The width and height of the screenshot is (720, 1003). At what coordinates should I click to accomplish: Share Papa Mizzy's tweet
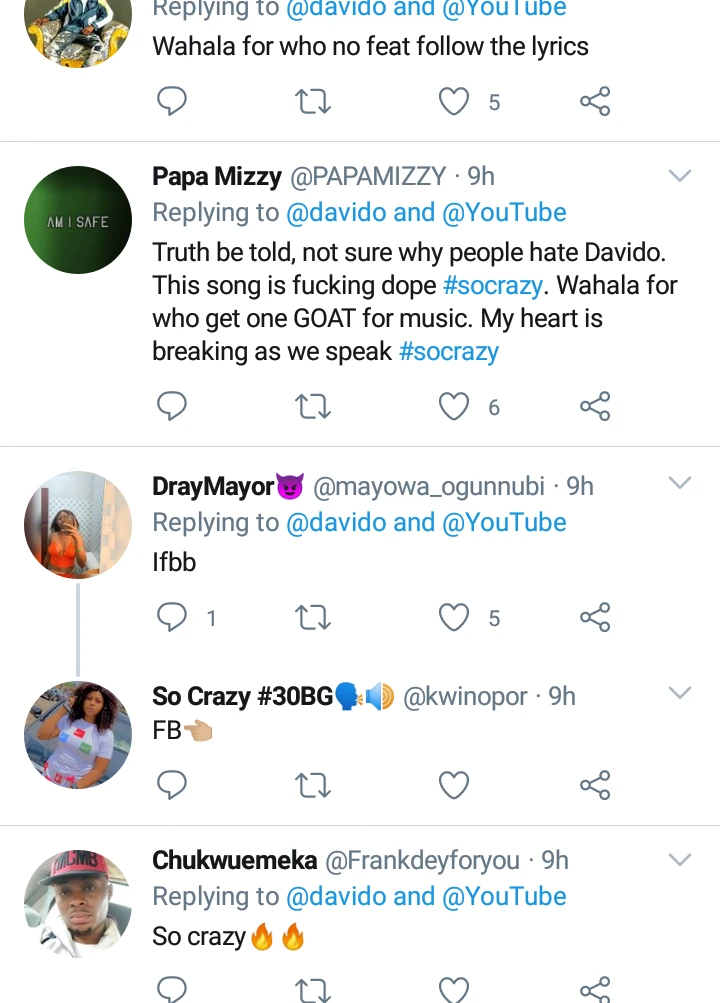point(595,406)
